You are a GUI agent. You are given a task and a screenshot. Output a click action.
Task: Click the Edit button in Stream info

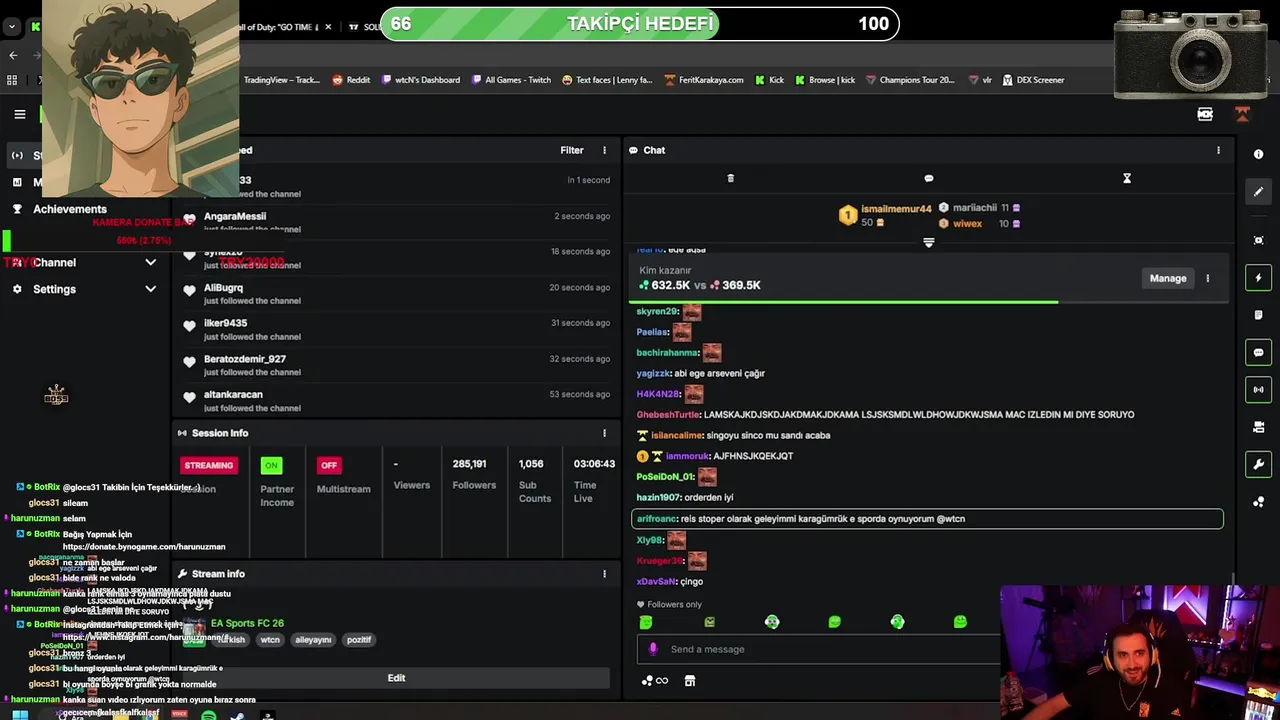[396, 678]
